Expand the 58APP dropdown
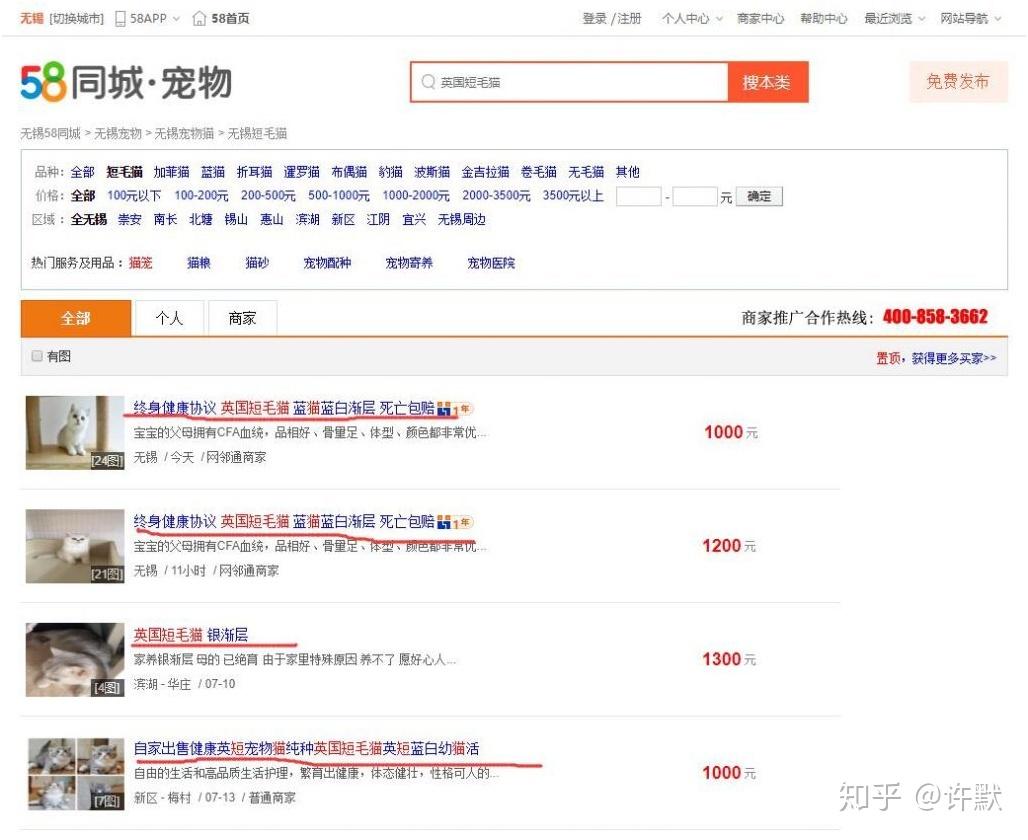Screen dimensions: 1028x840 tap(176, 19)
